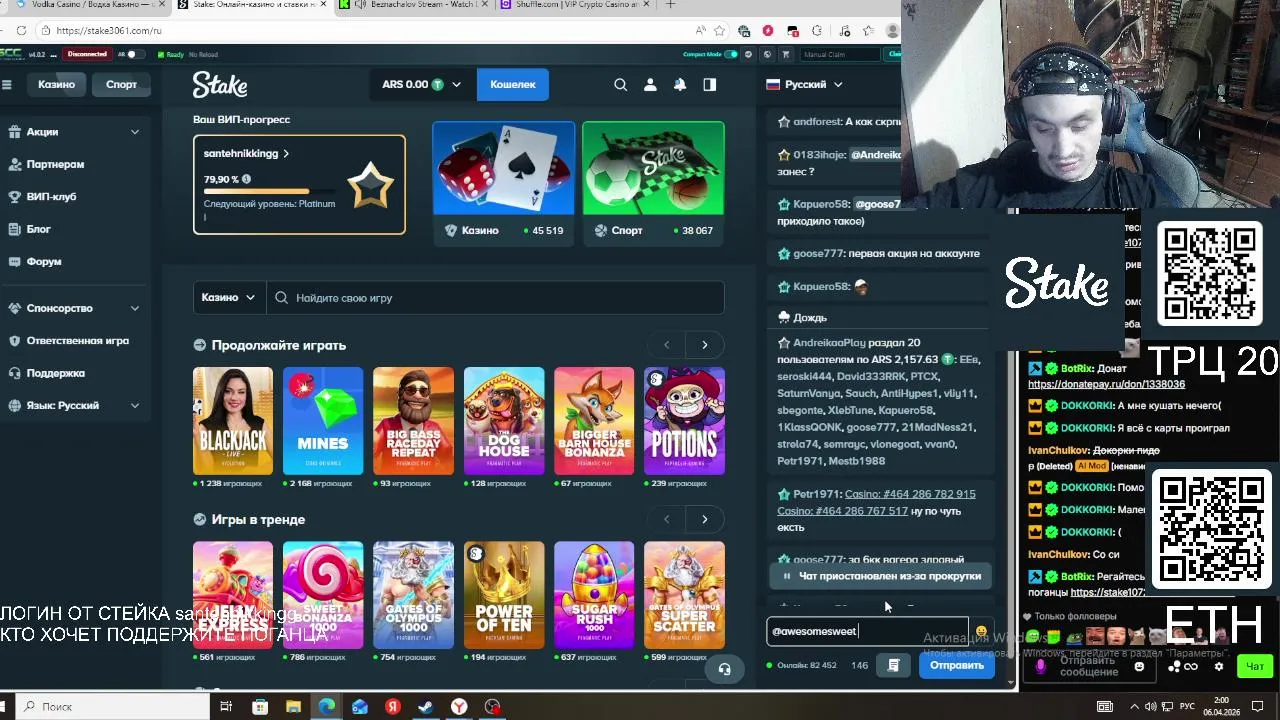Click the green Чат button
1280x720 pixels.
coord(1254,666)
